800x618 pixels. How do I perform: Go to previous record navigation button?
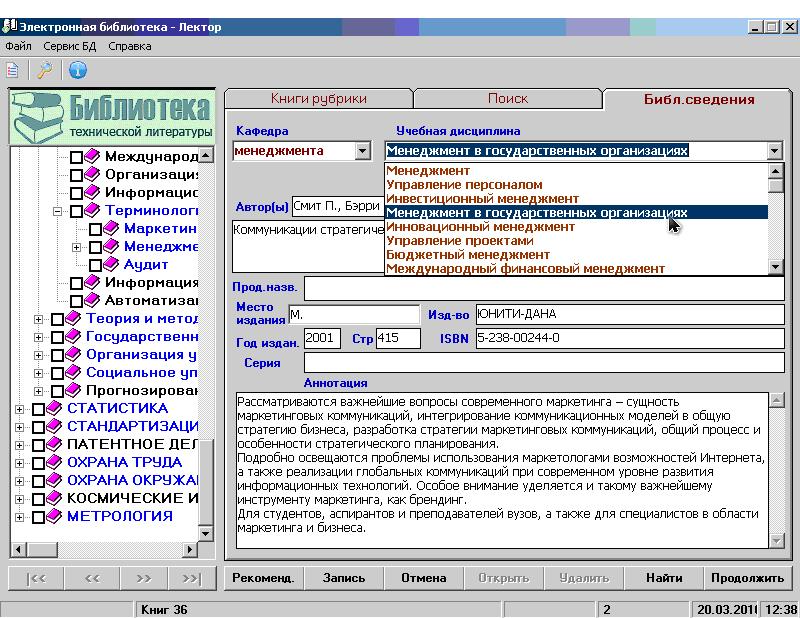[92, 578]
